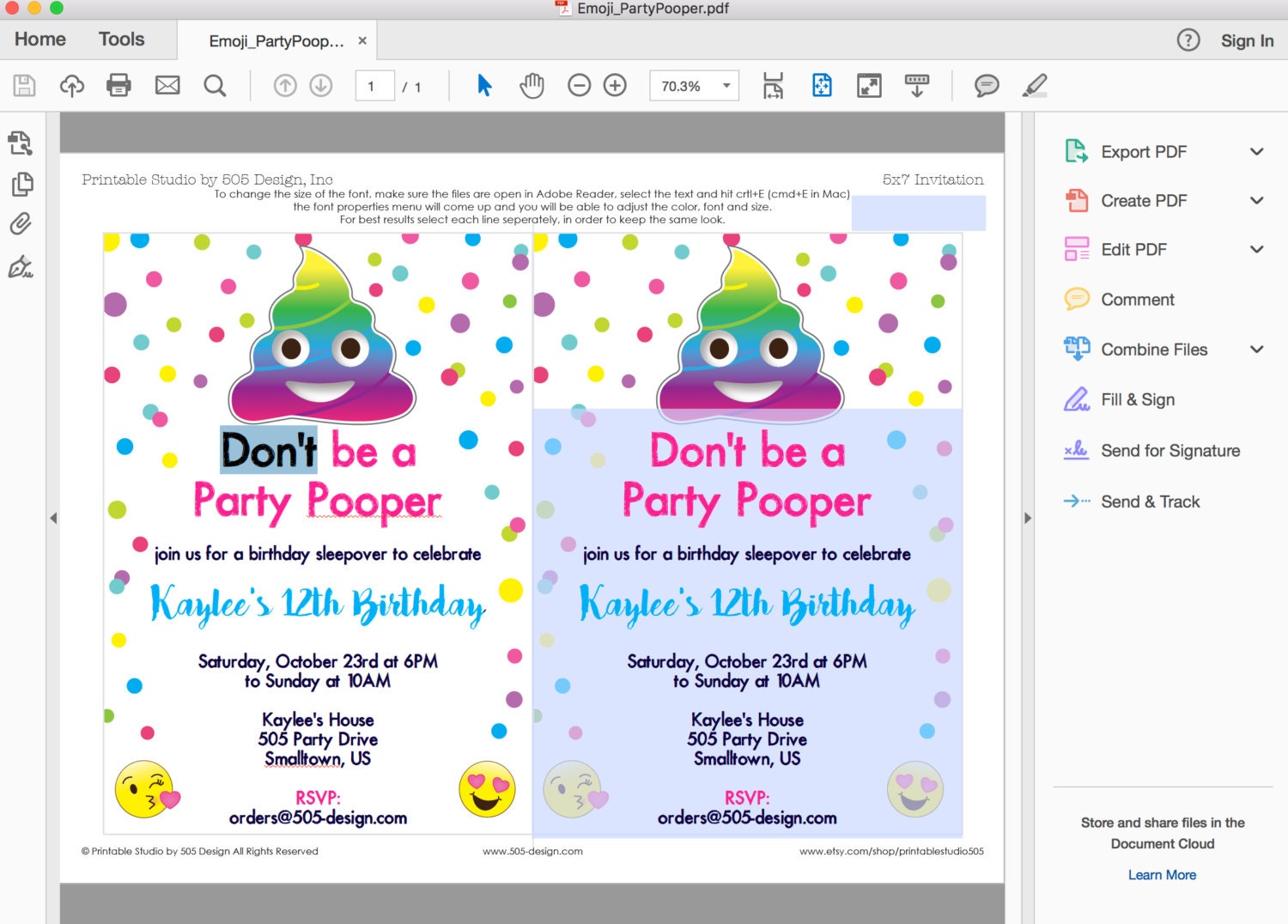The height and width of the screenshot is (924, 1288).
Task: Zoom out of the document
Action: [580, 85]
